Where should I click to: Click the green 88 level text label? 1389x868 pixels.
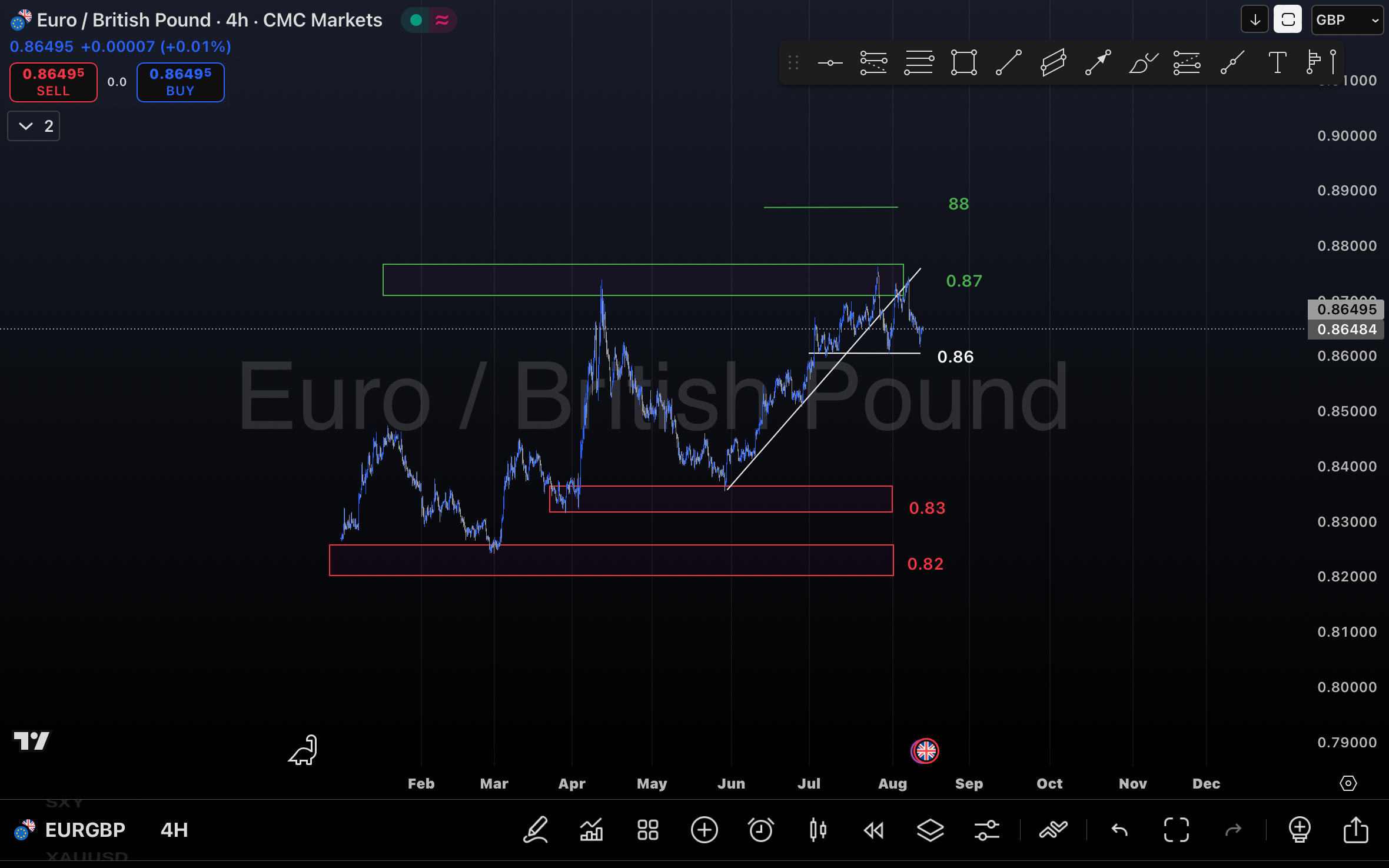point(958,204)
